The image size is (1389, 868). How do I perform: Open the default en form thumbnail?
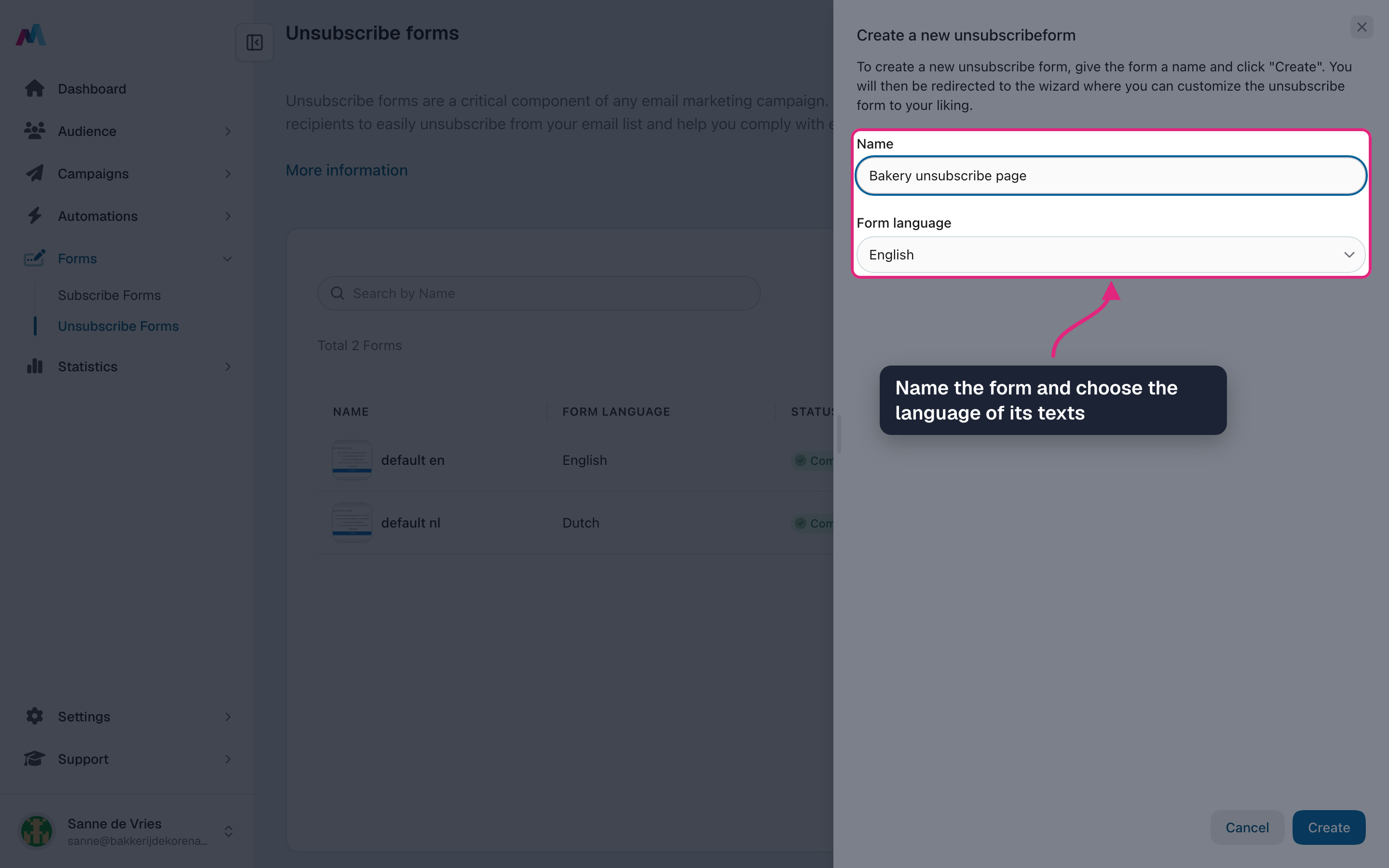[352, 460]
